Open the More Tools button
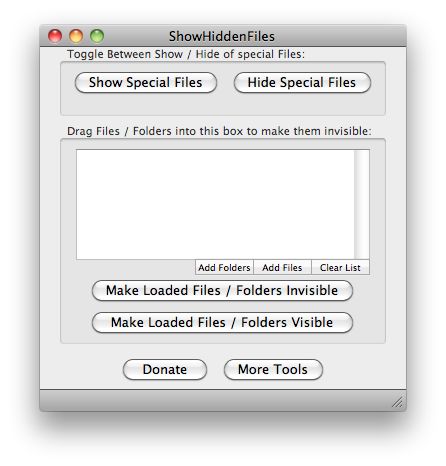 click(273, 369)
